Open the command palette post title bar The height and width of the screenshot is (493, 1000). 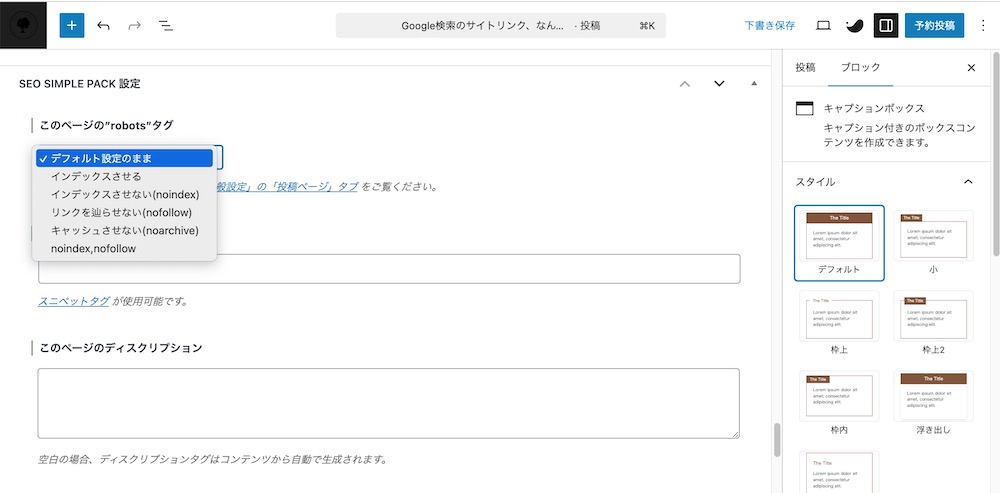click(x=501, y=26)
